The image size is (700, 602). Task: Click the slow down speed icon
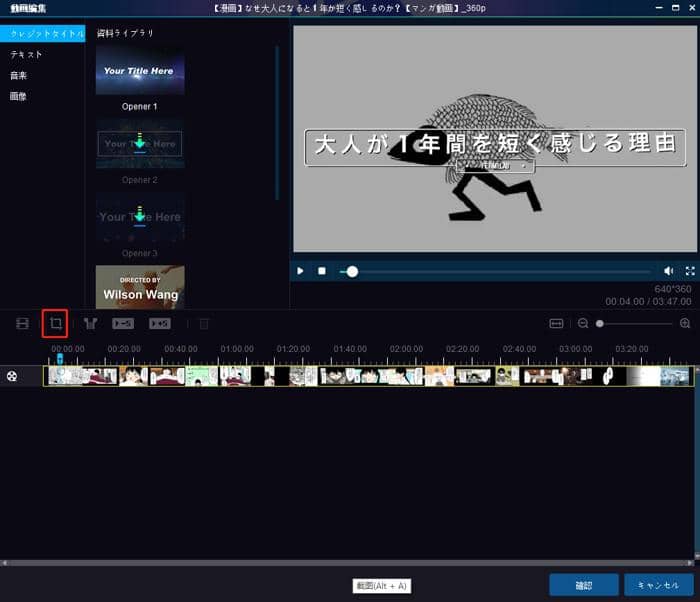click(123, 323)
